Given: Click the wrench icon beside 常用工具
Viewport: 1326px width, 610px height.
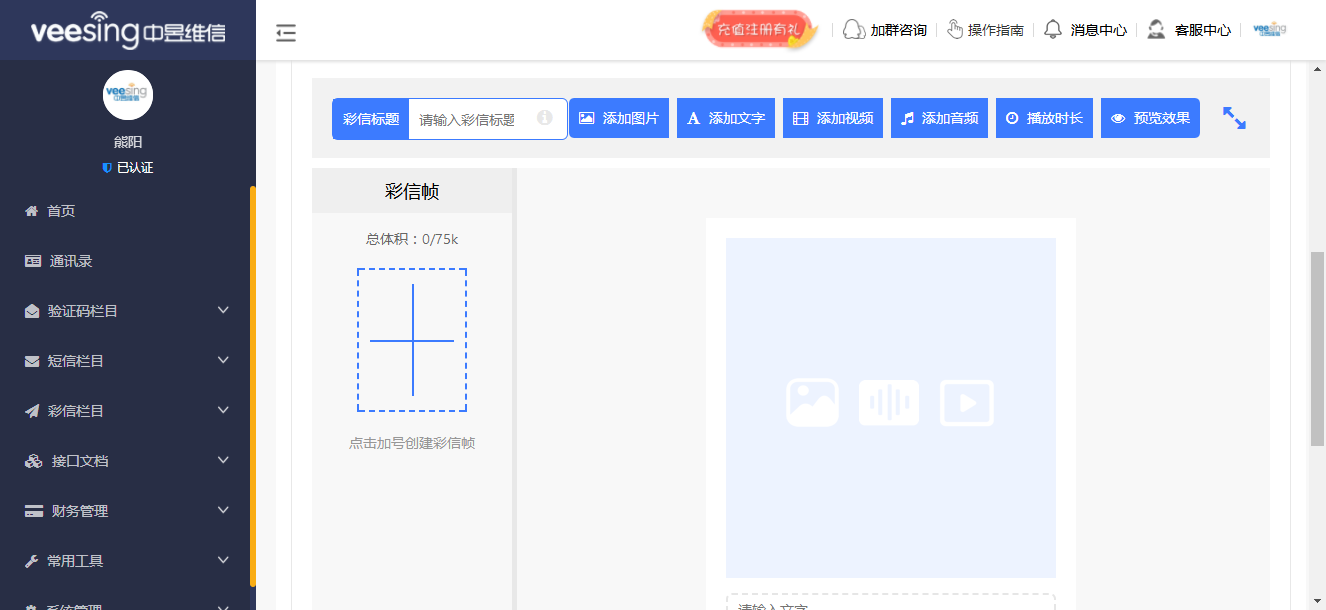Looking at the screenshot, I should click(32, 561).
